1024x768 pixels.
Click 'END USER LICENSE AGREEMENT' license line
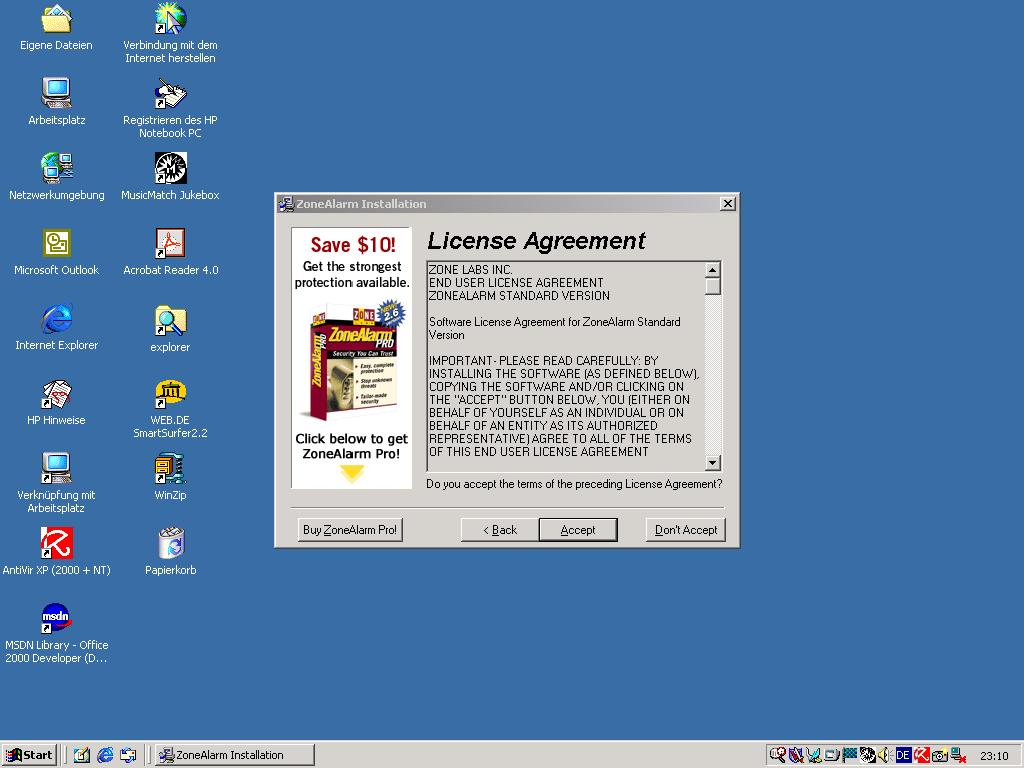point(516,283)
